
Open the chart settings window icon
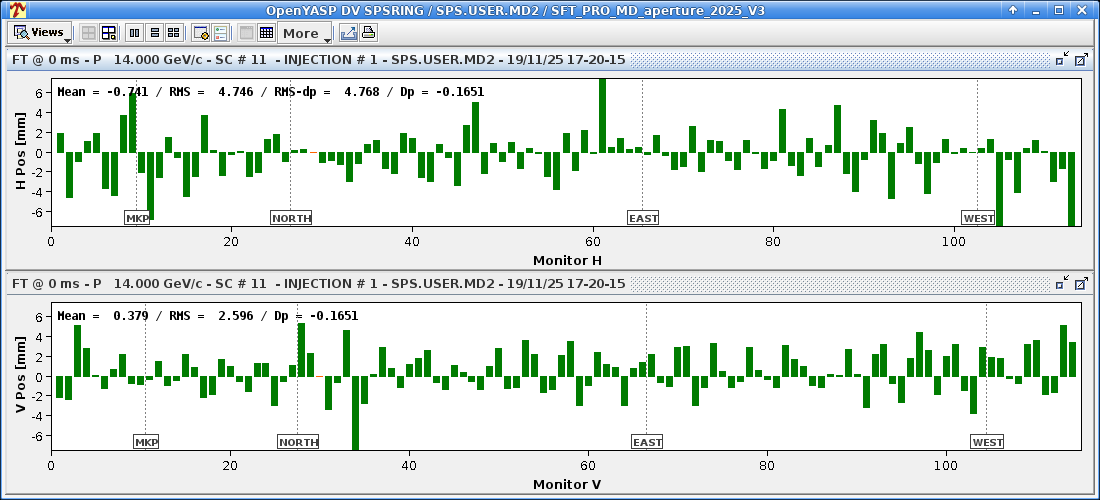pyautogui.click(x=201, y=33)
